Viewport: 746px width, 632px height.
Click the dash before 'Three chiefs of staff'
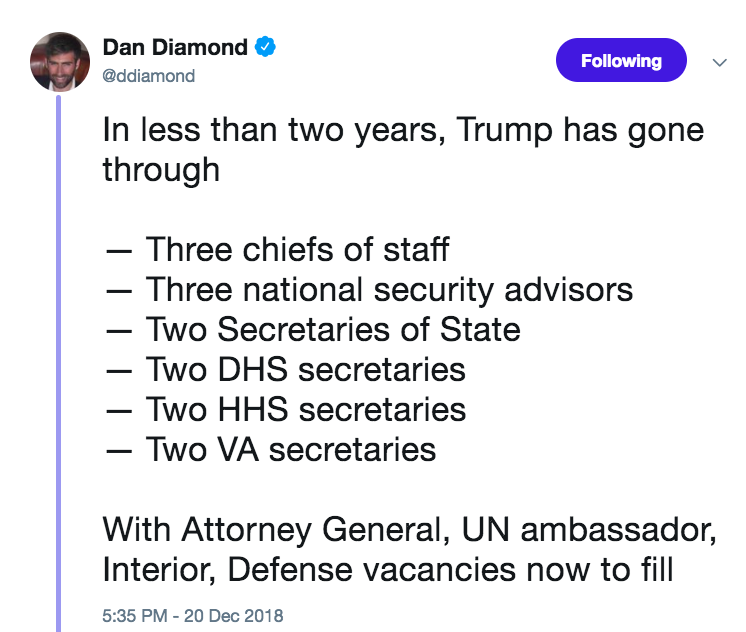pyautogui.click(x=119, y=251)
